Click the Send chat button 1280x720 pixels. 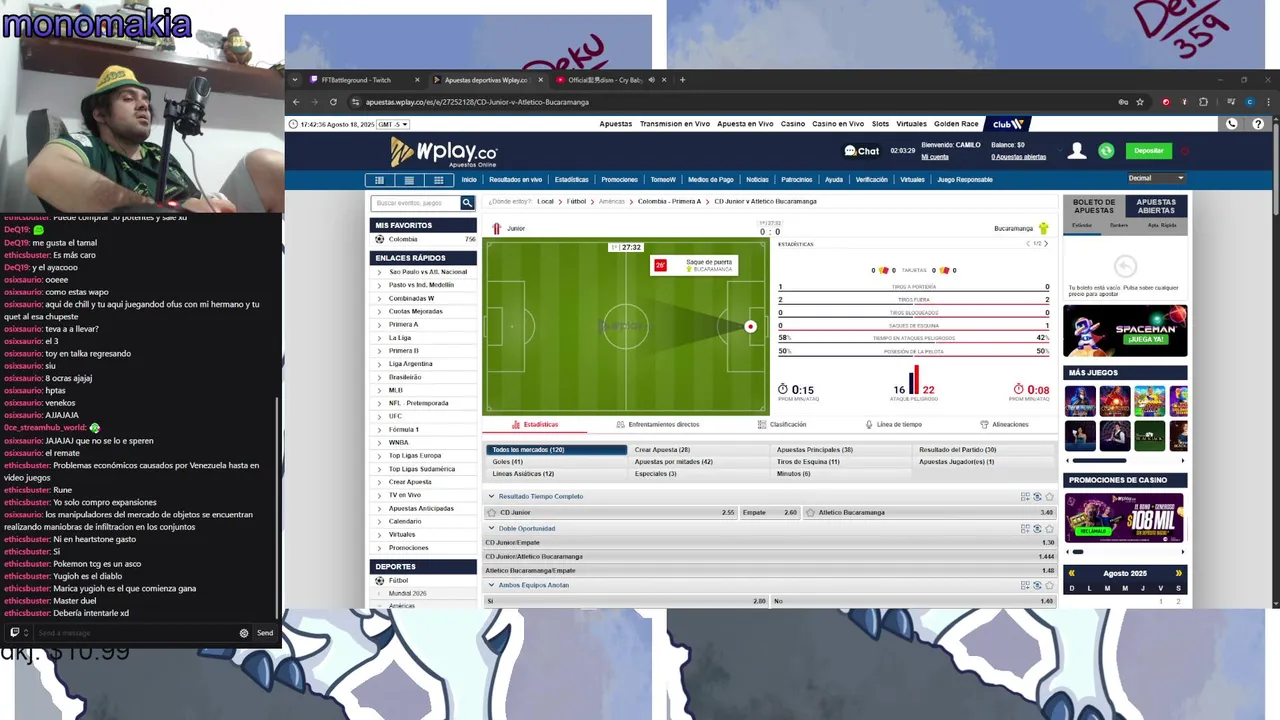click(x=265, y=633)
